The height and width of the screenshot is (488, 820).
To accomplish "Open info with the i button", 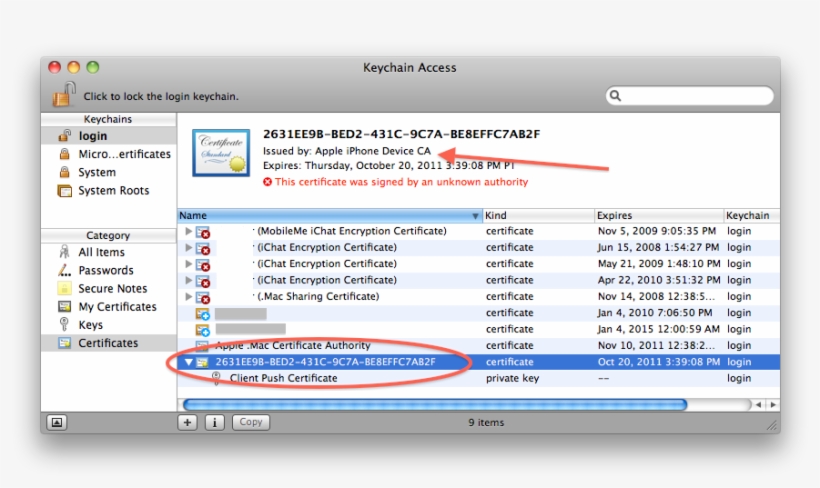I will (x=214, y=422).
